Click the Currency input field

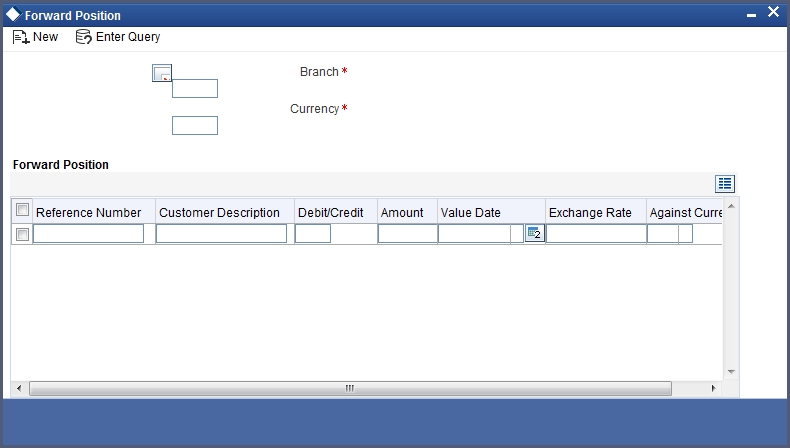[195, 125]
